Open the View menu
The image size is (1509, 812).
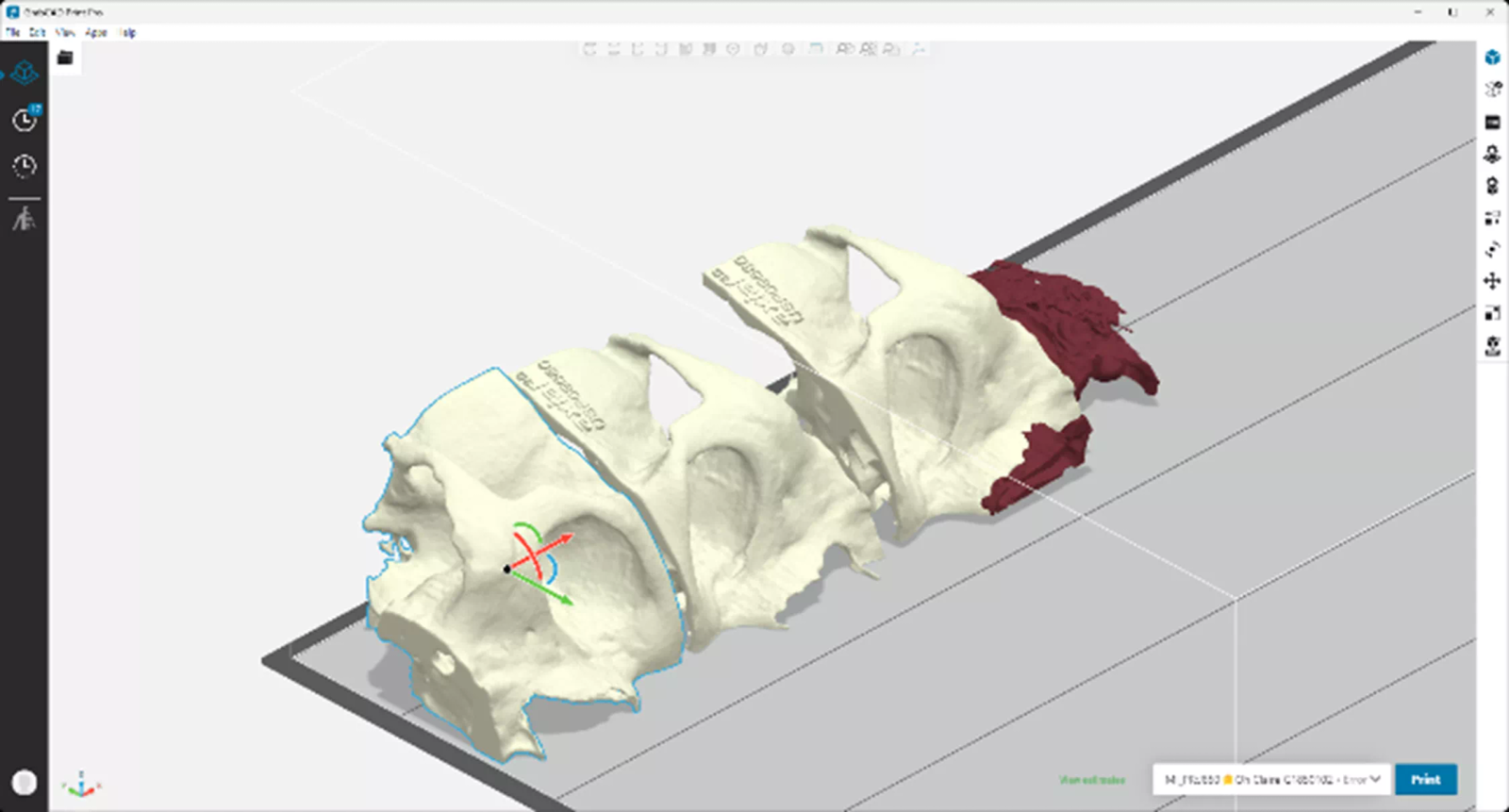(65, 32)
